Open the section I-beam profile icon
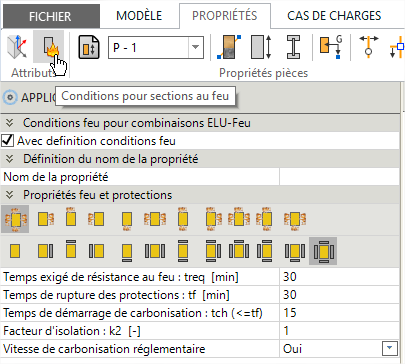This screenshot has width=405, height=364. pyautogui.click(x=293, y=47)
